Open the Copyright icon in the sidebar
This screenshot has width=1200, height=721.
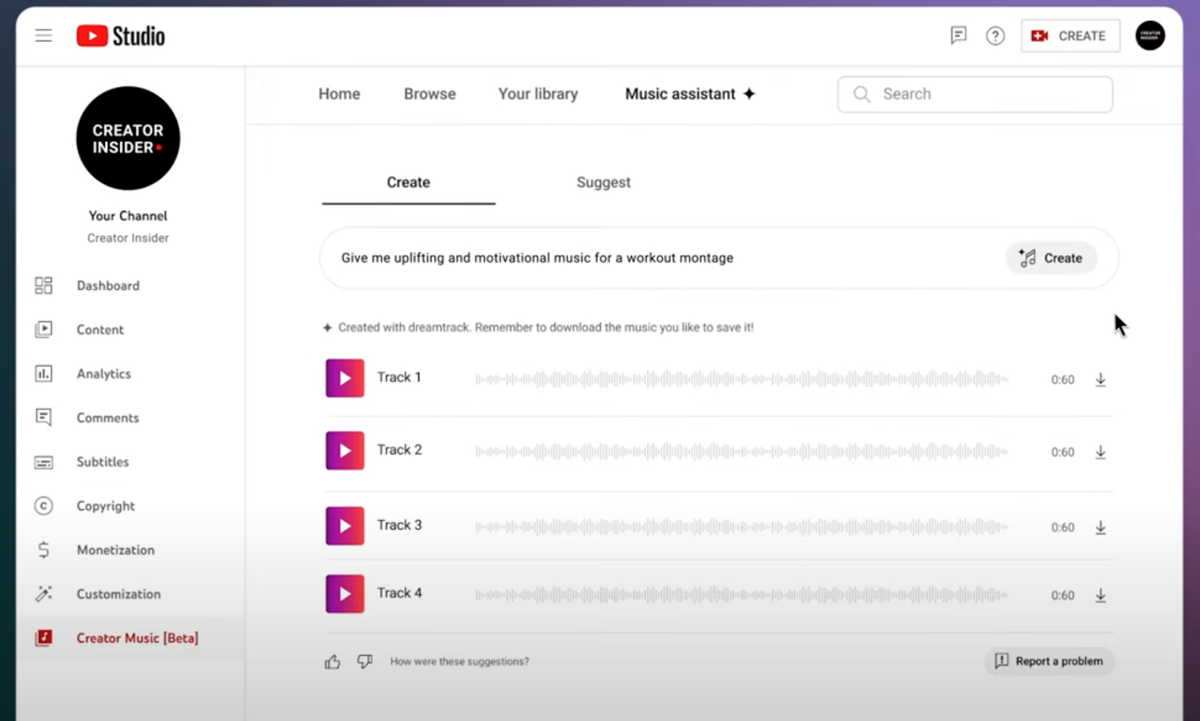[x=43, y=506]
